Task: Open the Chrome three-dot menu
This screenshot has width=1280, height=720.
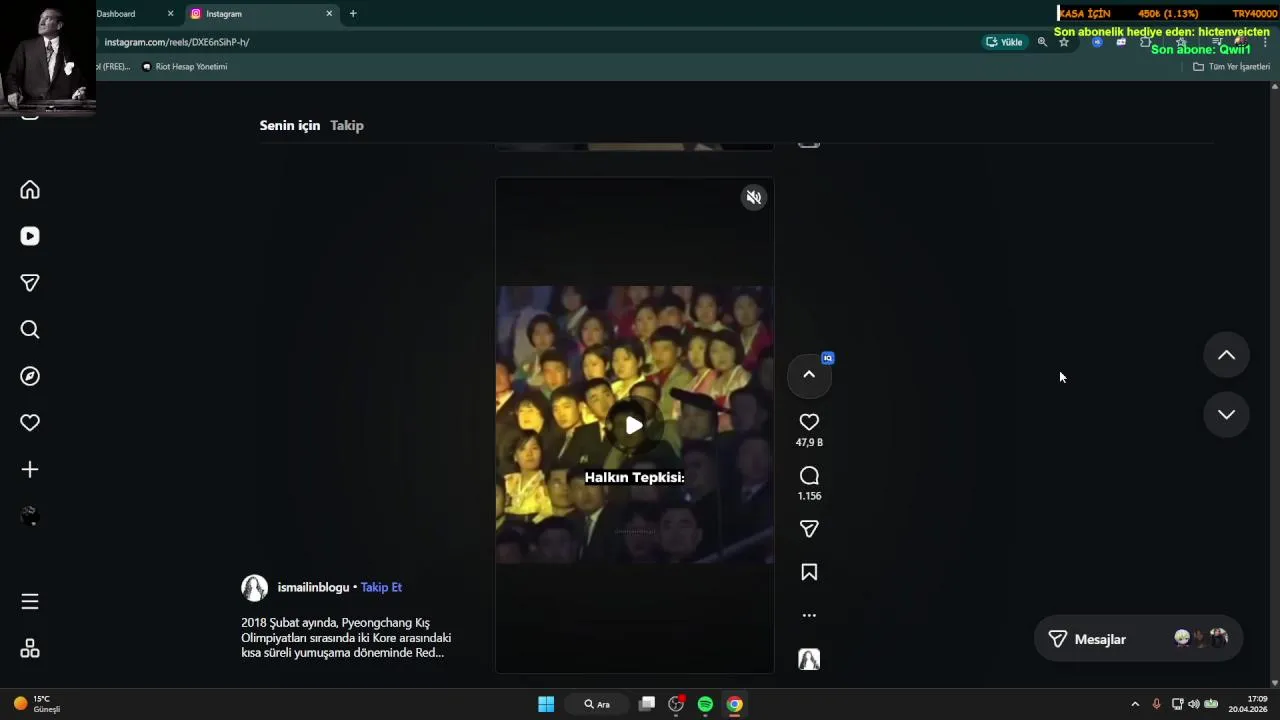Action: [1265, 42]
